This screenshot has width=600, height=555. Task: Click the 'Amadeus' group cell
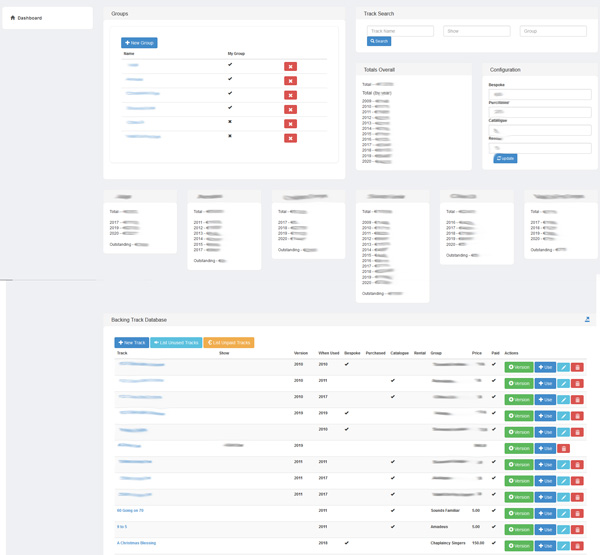click(439, 527)
